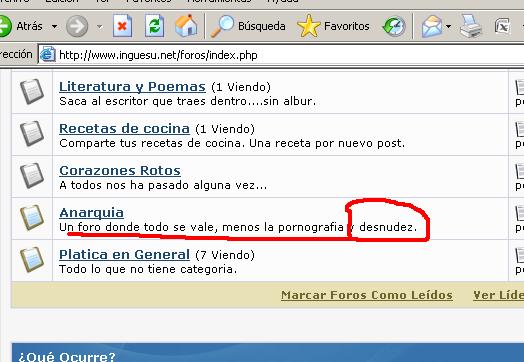Click text 'A todos nos ha pasado alguna vez...'
The image size is (524, 362).
click(x=163, y=185)
